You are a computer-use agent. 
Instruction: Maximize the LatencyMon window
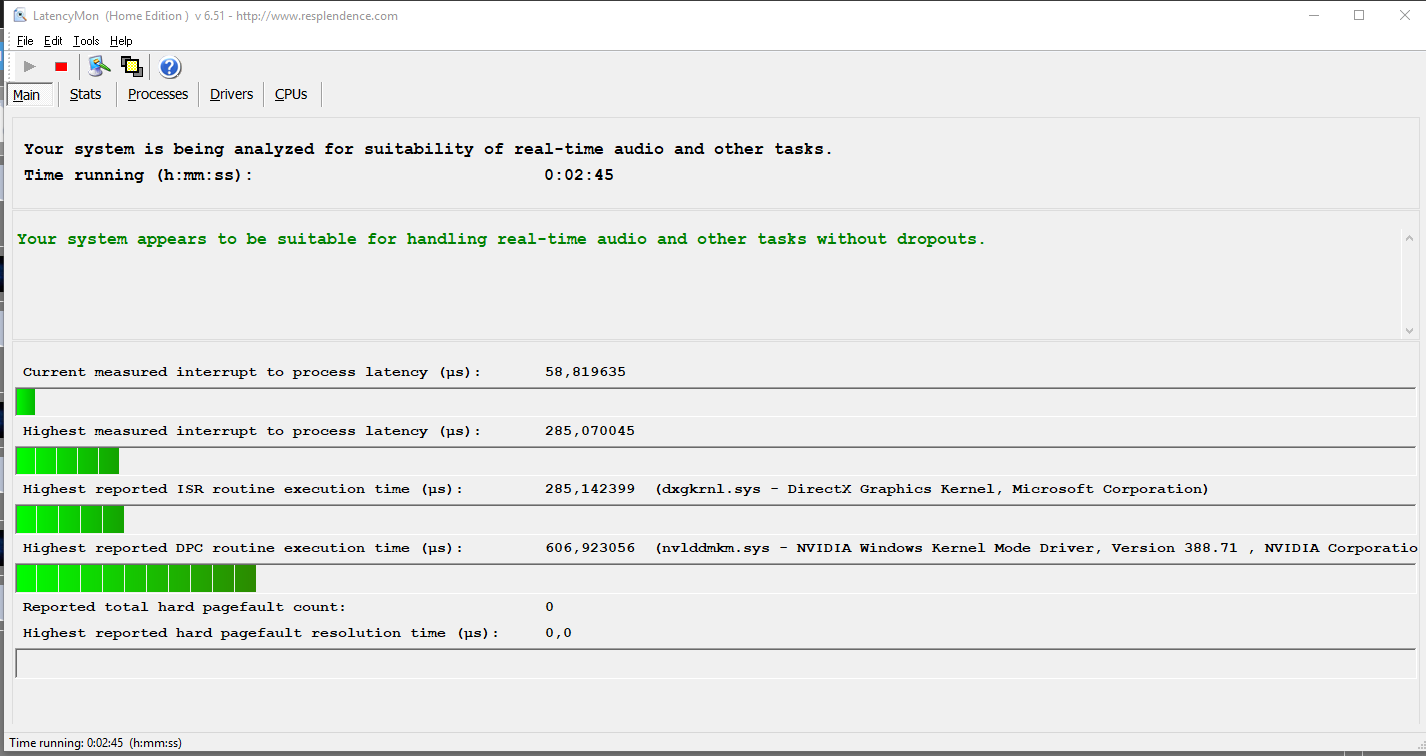[1359, 15]
